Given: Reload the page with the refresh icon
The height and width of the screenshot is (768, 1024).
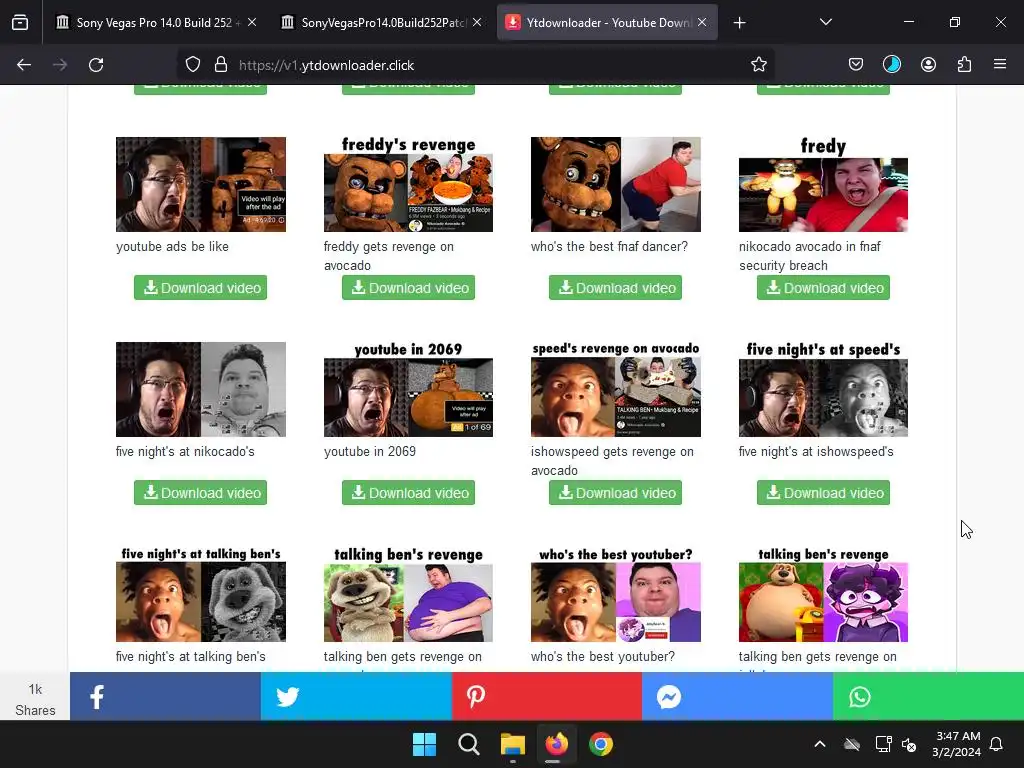Looking at the screenshot, I should click(96, 65).
